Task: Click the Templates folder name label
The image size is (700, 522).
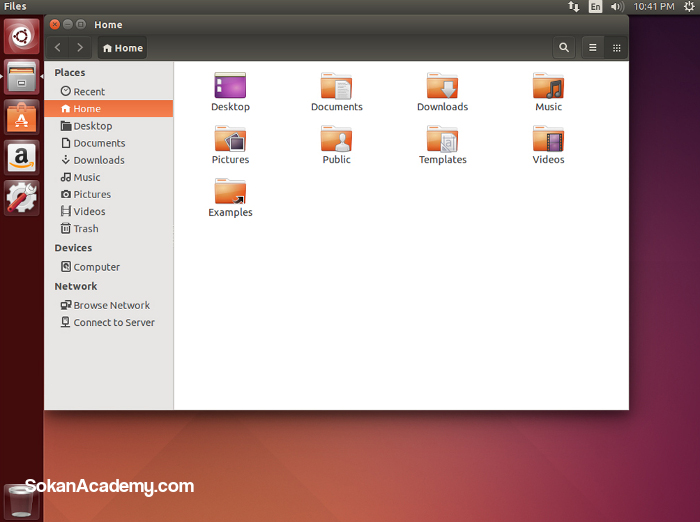Action: (x=442, y=159)
